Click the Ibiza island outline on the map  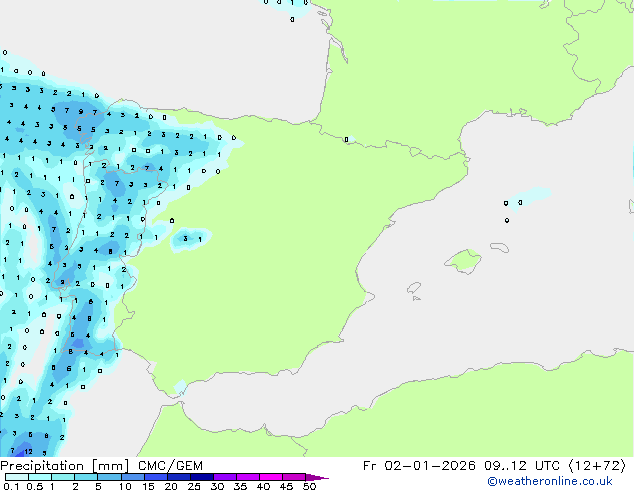tap(414, 288)
